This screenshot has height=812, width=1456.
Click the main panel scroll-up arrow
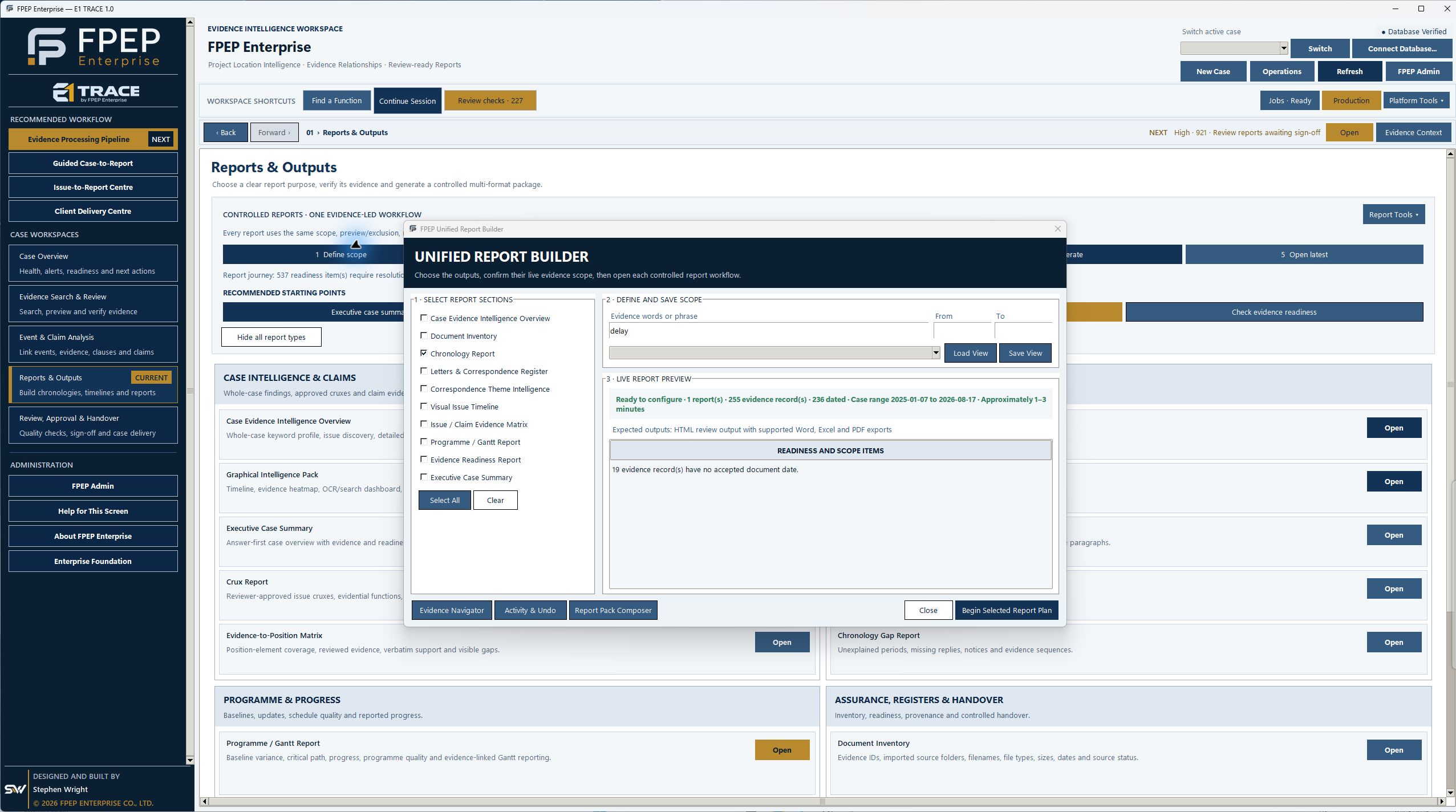point(1450,153)
